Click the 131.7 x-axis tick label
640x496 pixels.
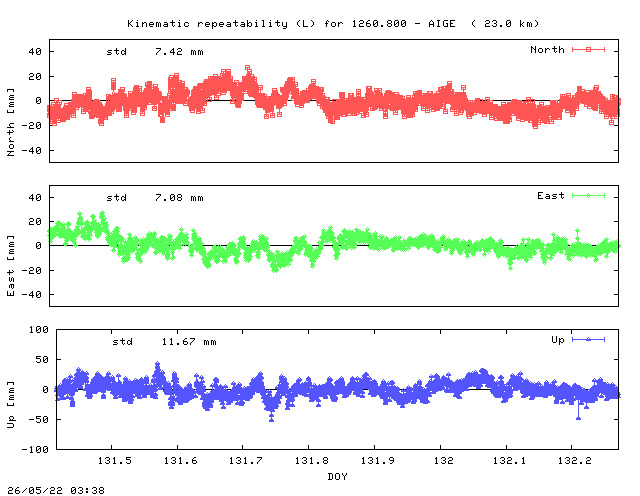(x=246, y=461)
